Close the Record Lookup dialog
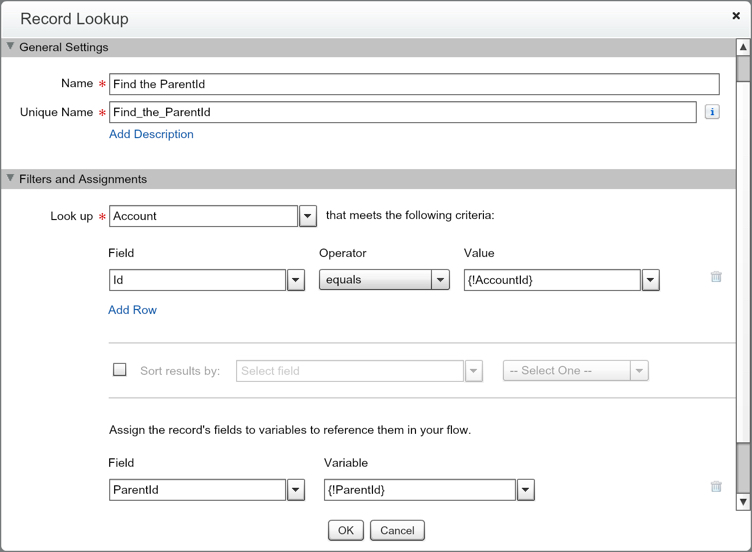The image size is (752, 552). point(736,17)
